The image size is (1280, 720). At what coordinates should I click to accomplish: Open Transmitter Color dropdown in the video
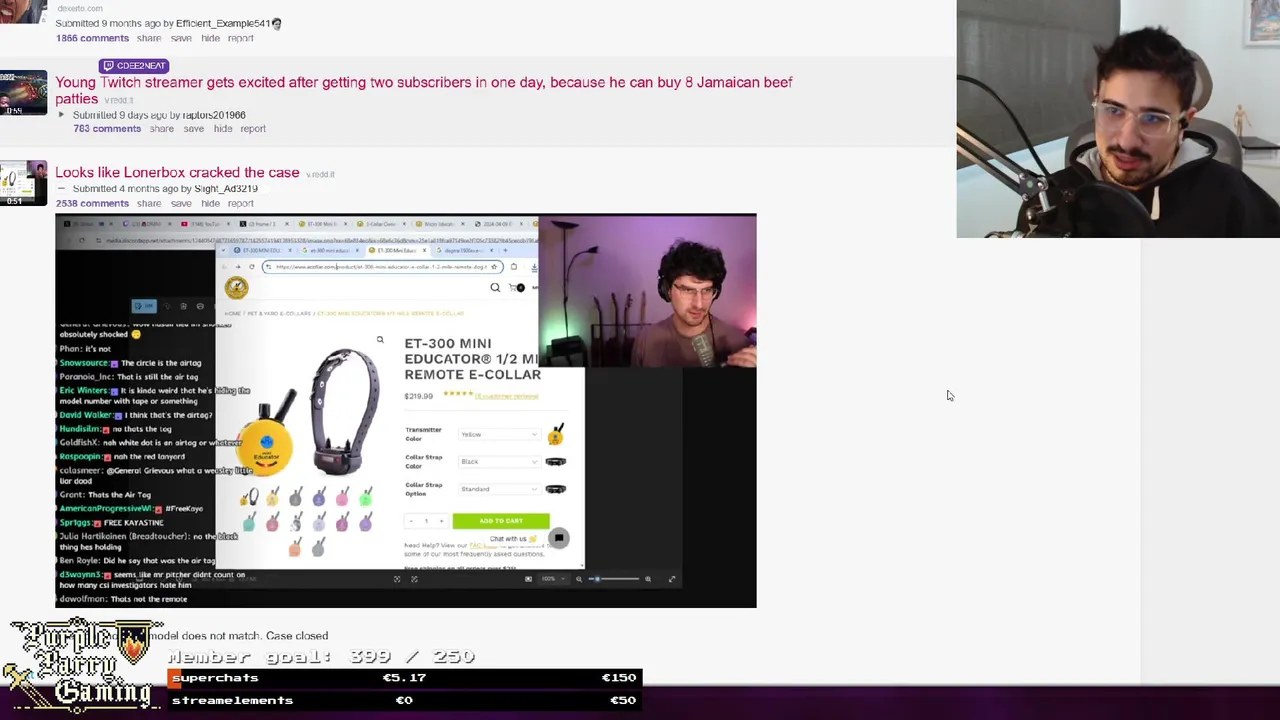(499, 434)
